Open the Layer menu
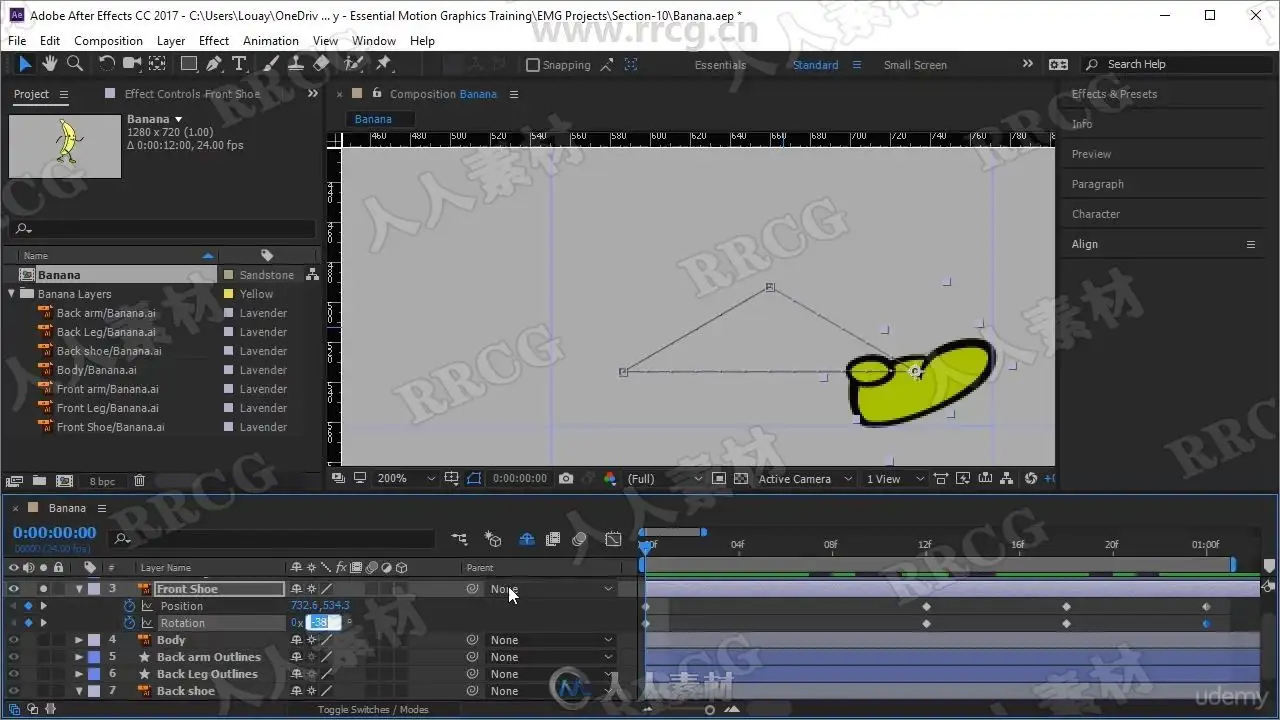Image resolution: width=1280 pixels, height=720 pixels. pos(171,41)
